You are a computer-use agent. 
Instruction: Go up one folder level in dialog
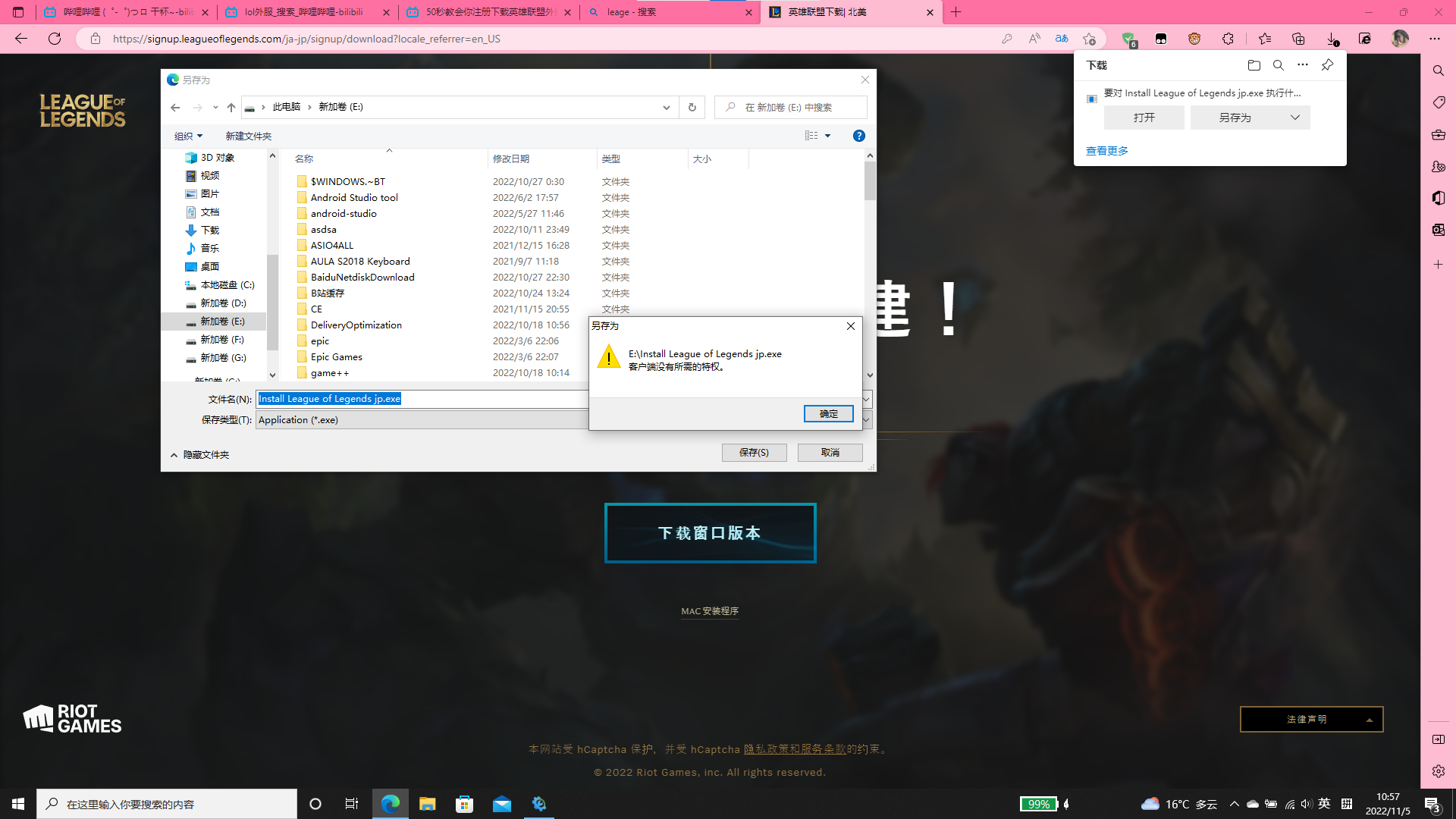coord(231,107)
